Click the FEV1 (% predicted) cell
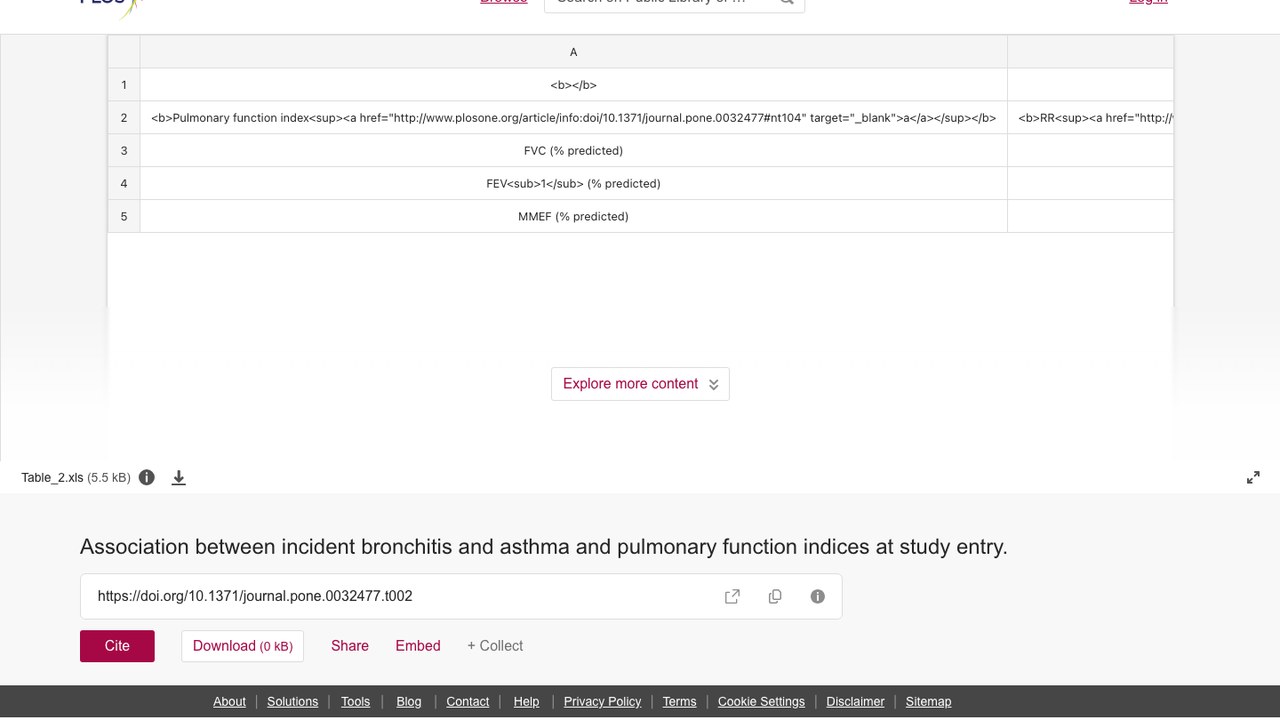Viewport: 1280px width, 720px height. click(573, 184)
